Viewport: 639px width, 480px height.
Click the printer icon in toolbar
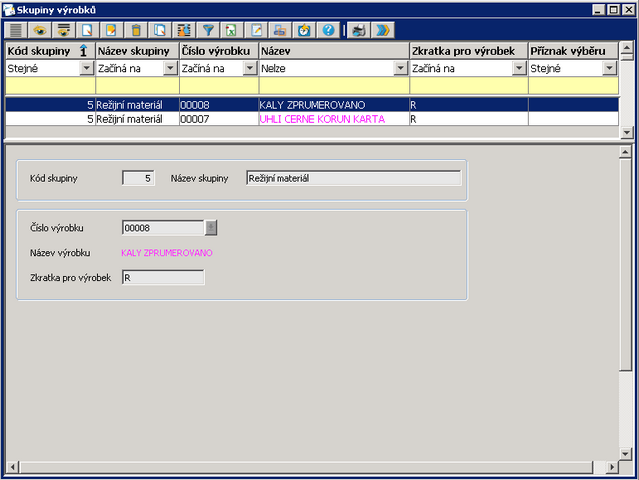point(360,30)
